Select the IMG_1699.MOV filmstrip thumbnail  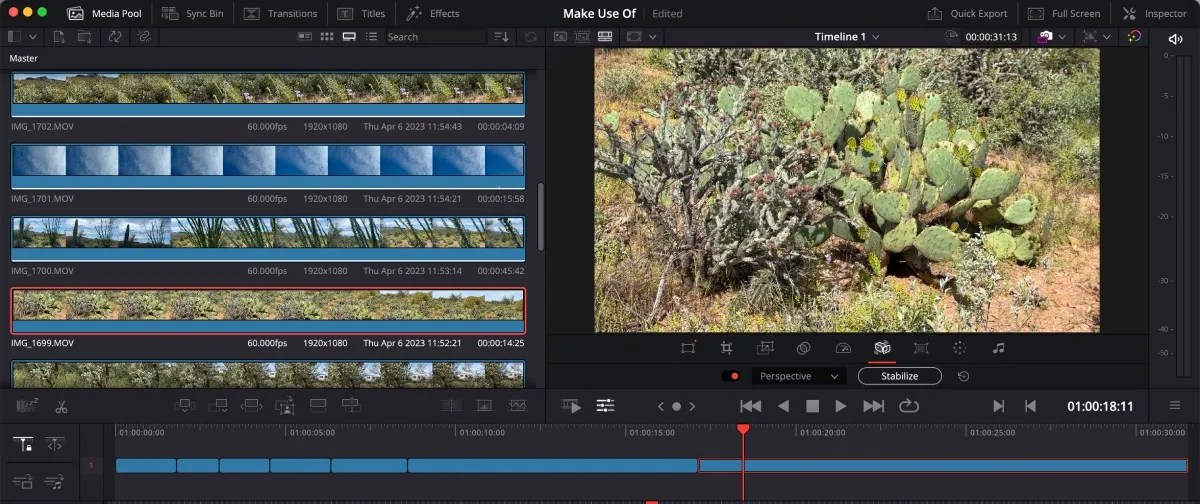coord(267,311)
